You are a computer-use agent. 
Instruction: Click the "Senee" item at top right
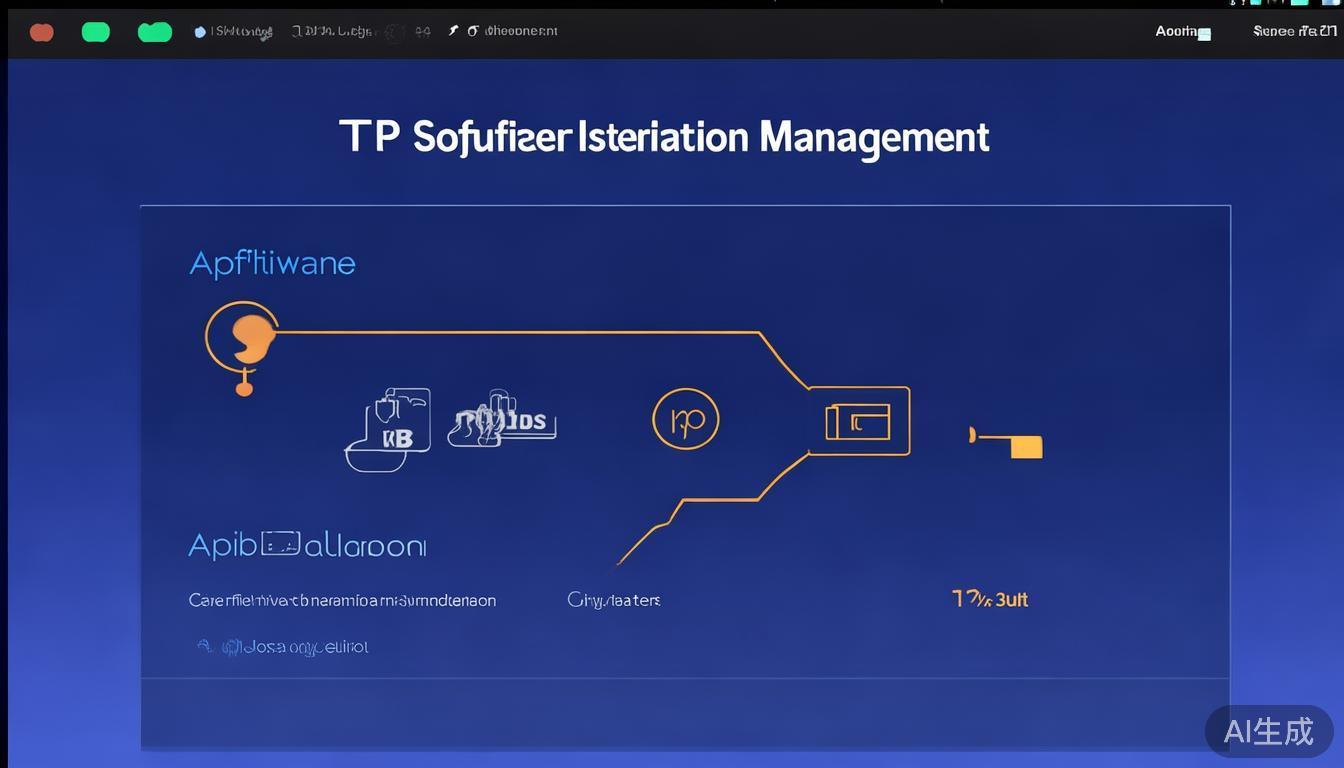point(1294,32)
